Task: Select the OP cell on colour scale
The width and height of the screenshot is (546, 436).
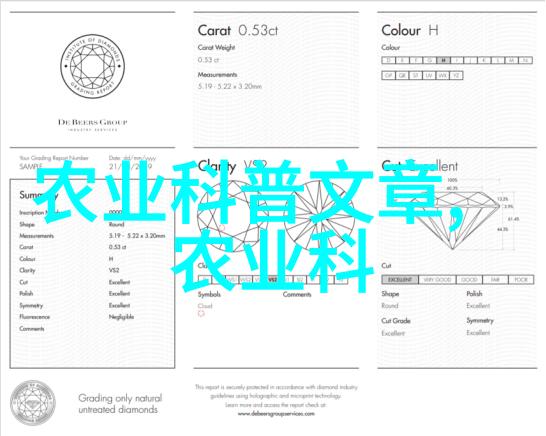Action: (x=388, y=75)
